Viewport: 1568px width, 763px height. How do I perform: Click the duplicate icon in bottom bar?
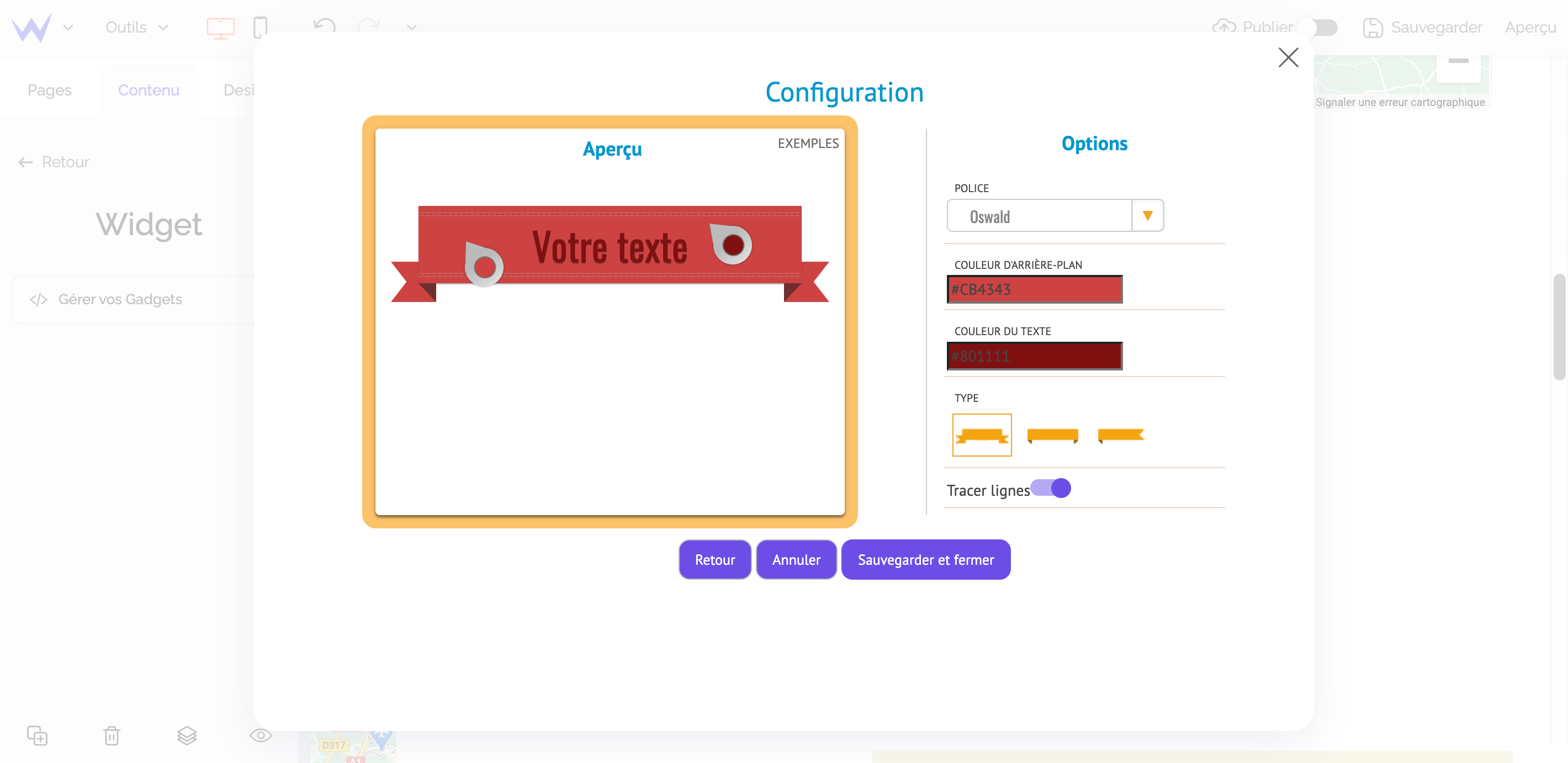click(37, 735)
